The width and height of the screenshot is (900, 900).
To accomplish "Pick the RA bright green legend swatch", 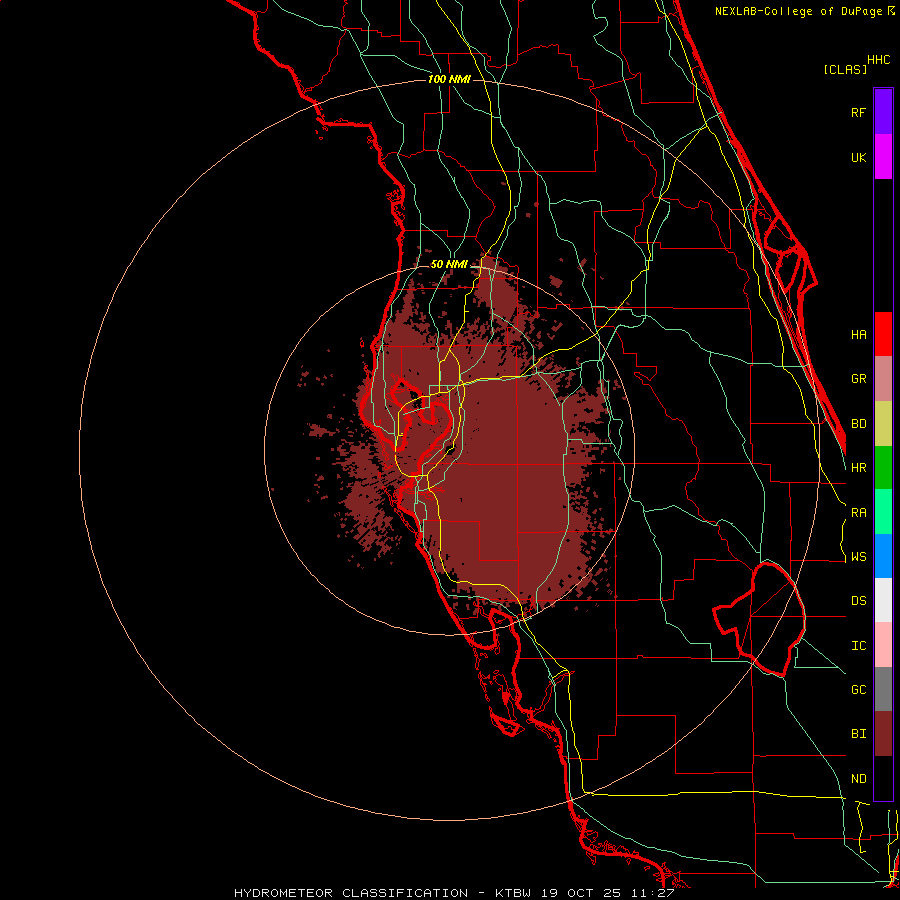I will (x=883, y=512).
